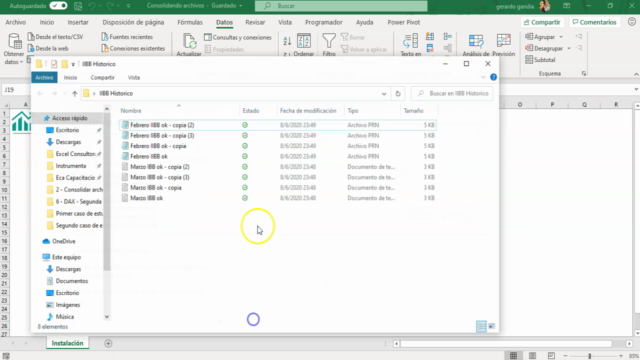Open Consultas y conexiones pane
640x360 pixels.
[x=238, y=37]
